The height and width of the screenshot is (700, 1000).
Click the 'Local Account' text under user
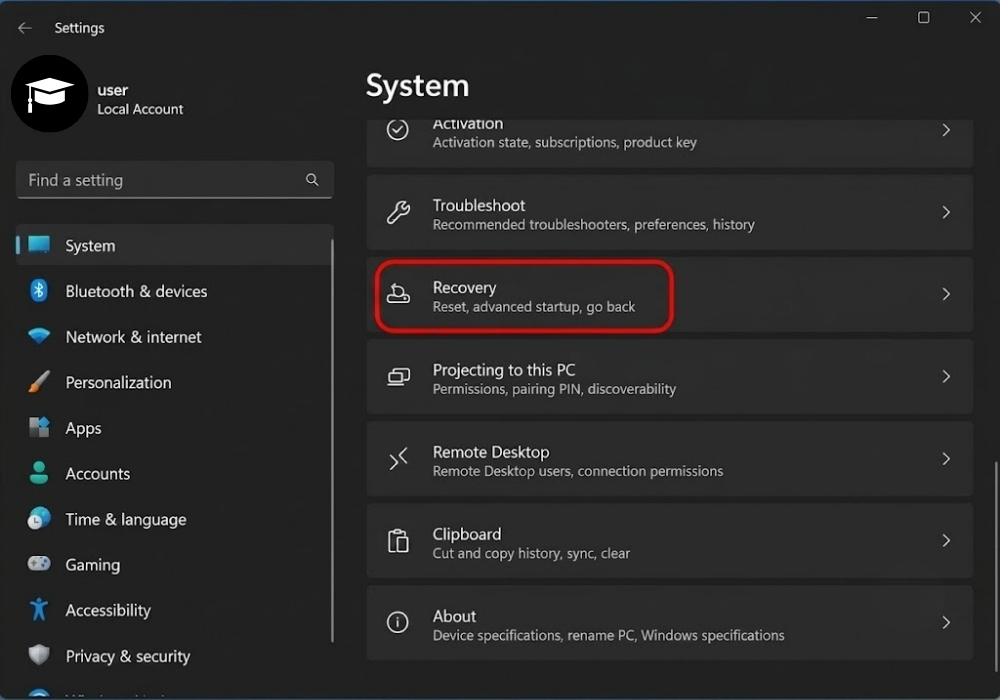[x=140, y=109]
